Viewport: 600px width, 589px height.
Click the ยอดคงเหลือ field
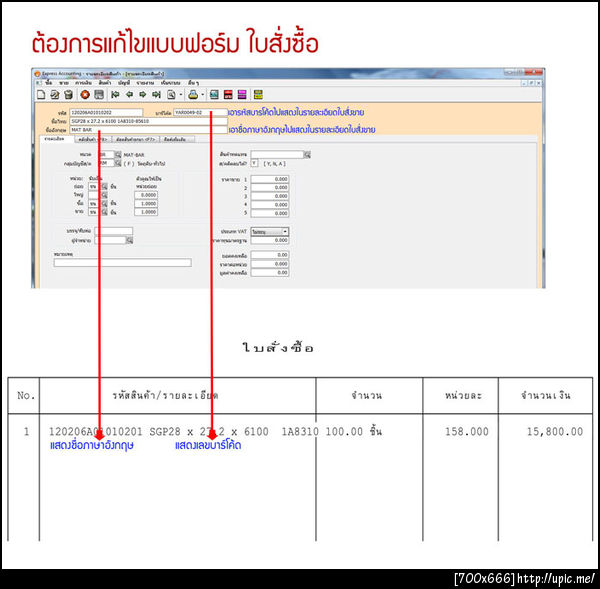tap(270, 255)
